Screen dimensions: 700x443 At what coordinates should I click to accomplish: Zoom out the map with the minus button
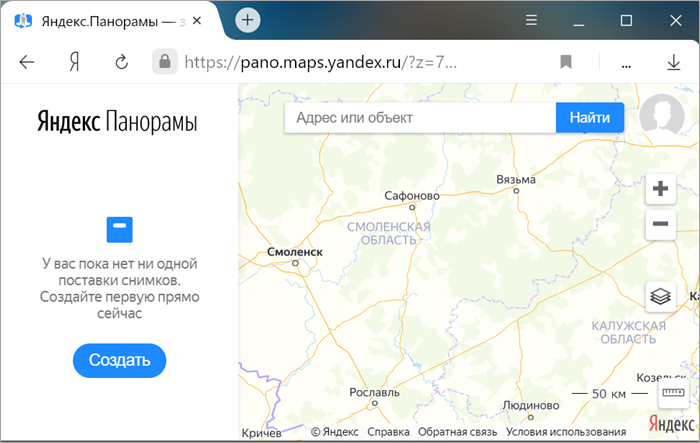click(x=660, y=224)
